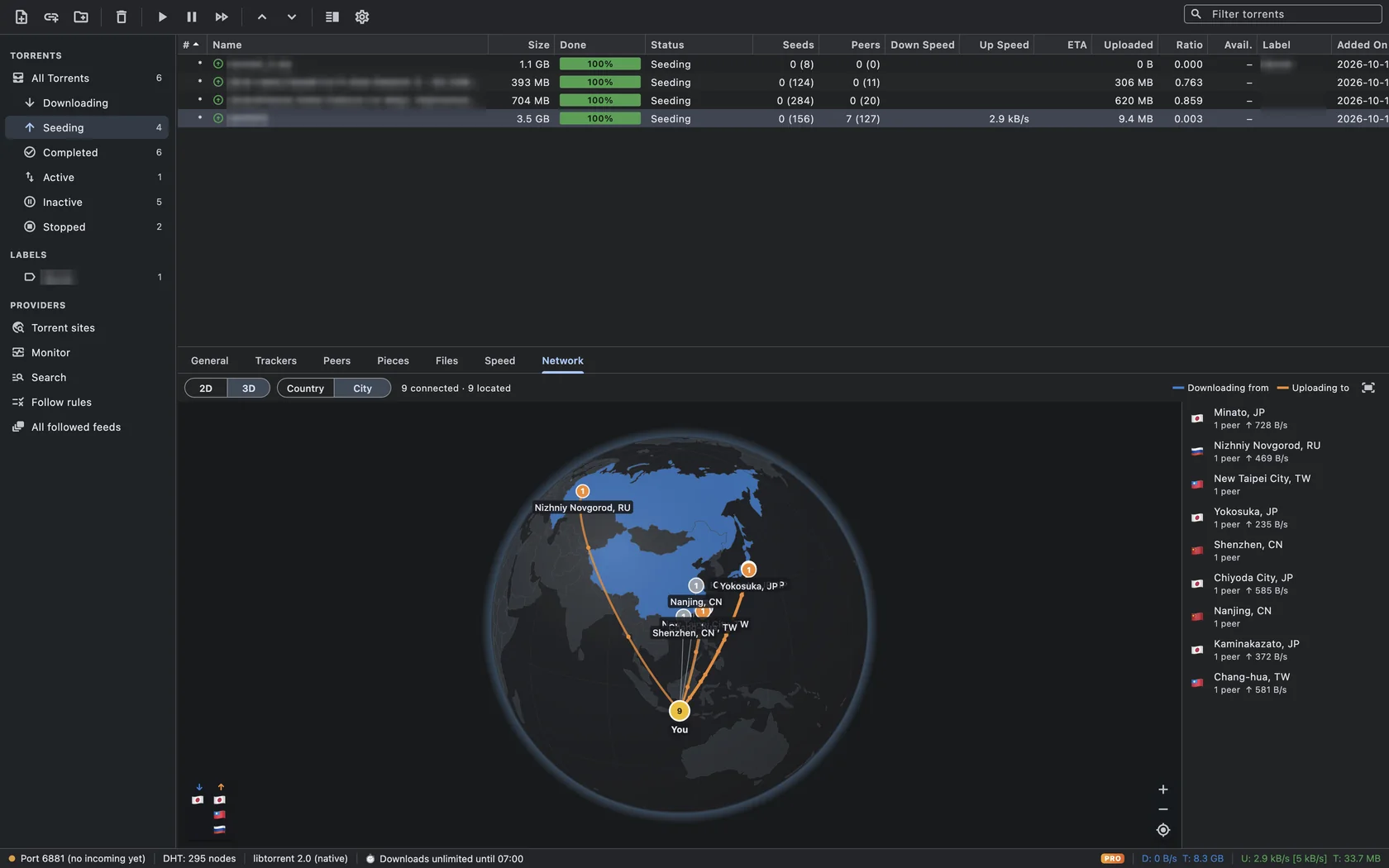Select the Stopped filter
The height and width of the screenshot is (868, 1389).
point(87,227)
